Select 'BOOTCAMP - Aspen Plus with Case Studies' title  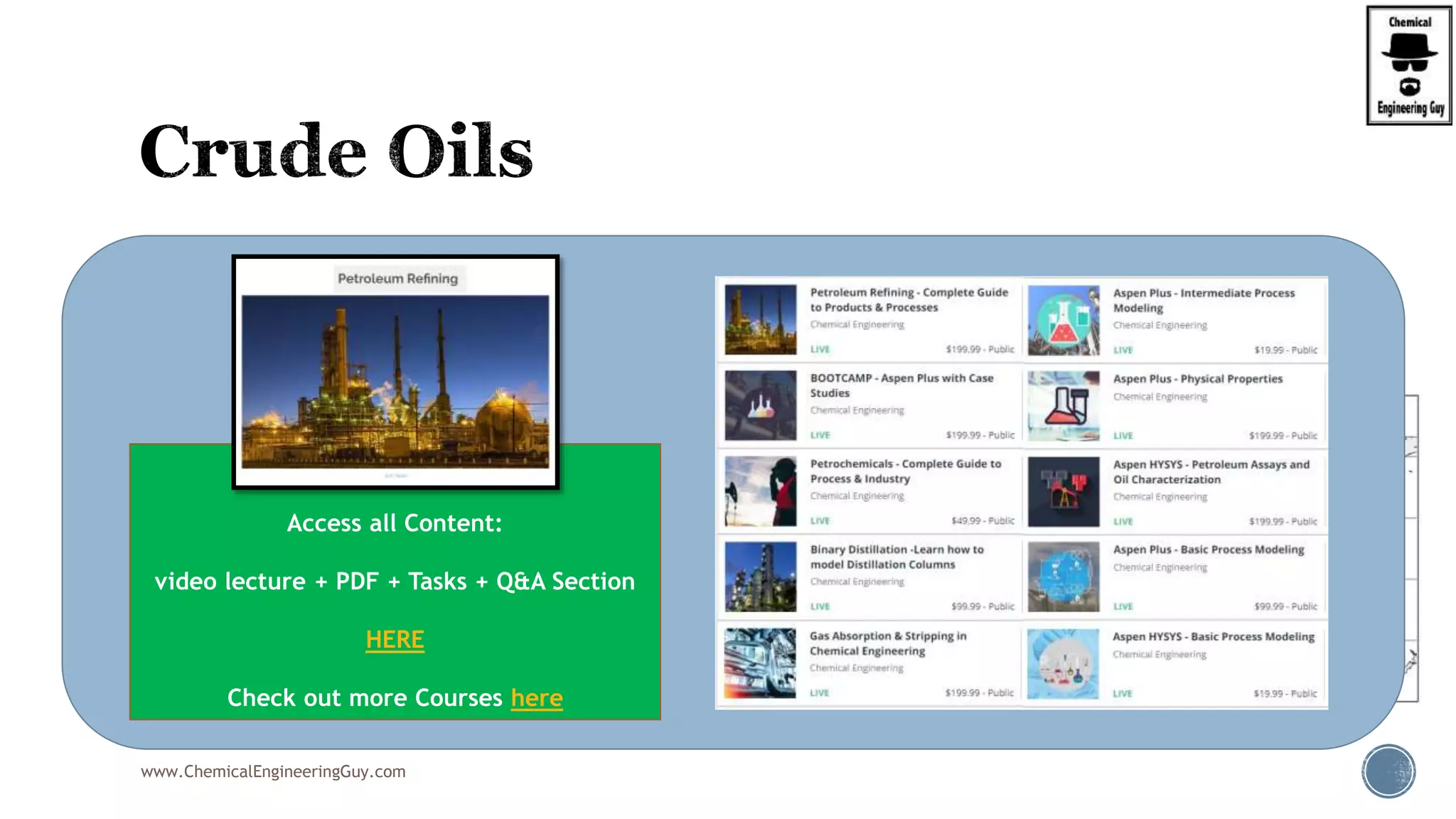pyautogui.click(x=902, y=385)
